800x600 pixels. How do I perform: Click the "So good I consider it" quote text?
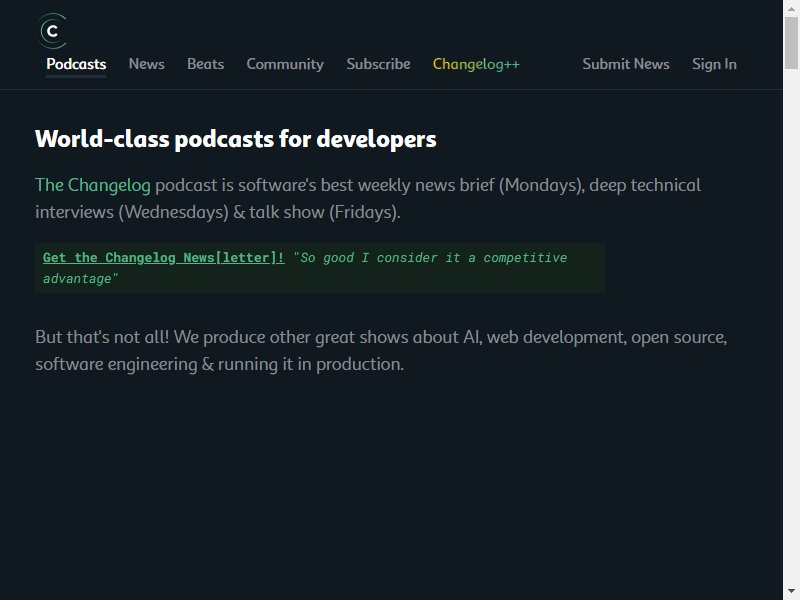click(x=305, y=268)
